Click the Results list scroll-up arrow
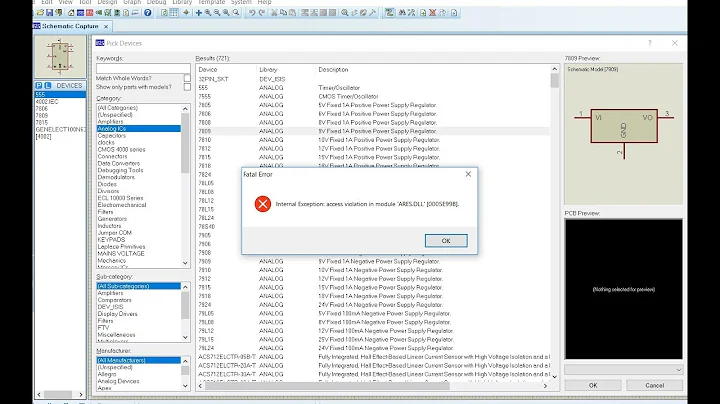The height and width of the screenshot is (404, 720). tap(555, 69)
